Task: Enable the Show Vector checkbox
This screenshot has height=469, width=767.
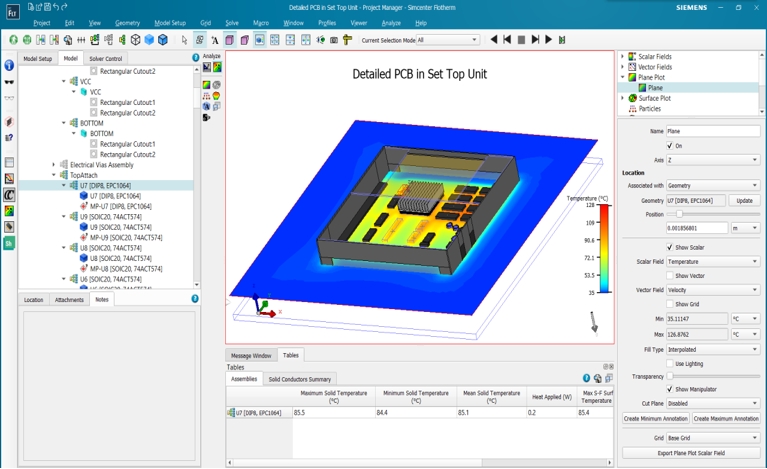Action: tap(670, 275)
